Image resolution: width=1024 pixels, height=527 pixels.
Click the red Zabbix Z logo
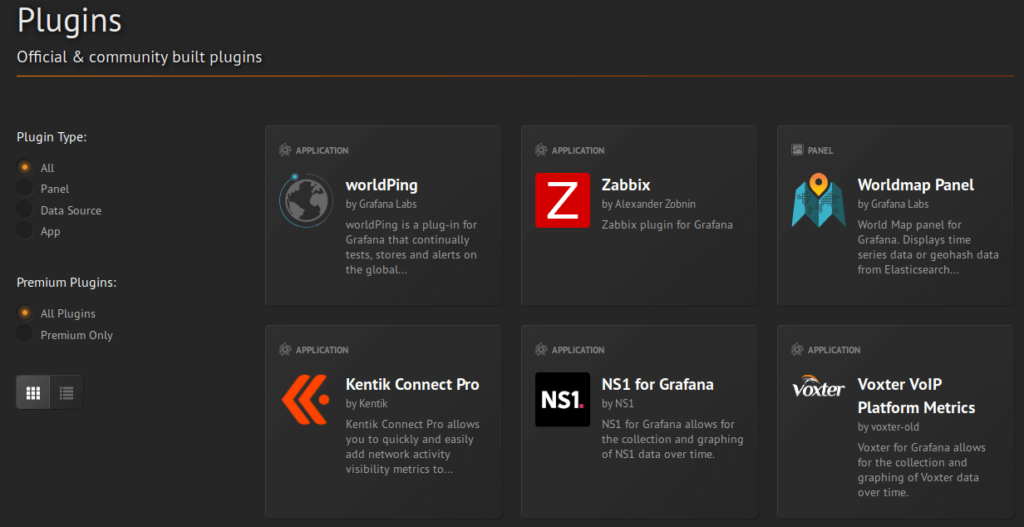tap(562, 200)
